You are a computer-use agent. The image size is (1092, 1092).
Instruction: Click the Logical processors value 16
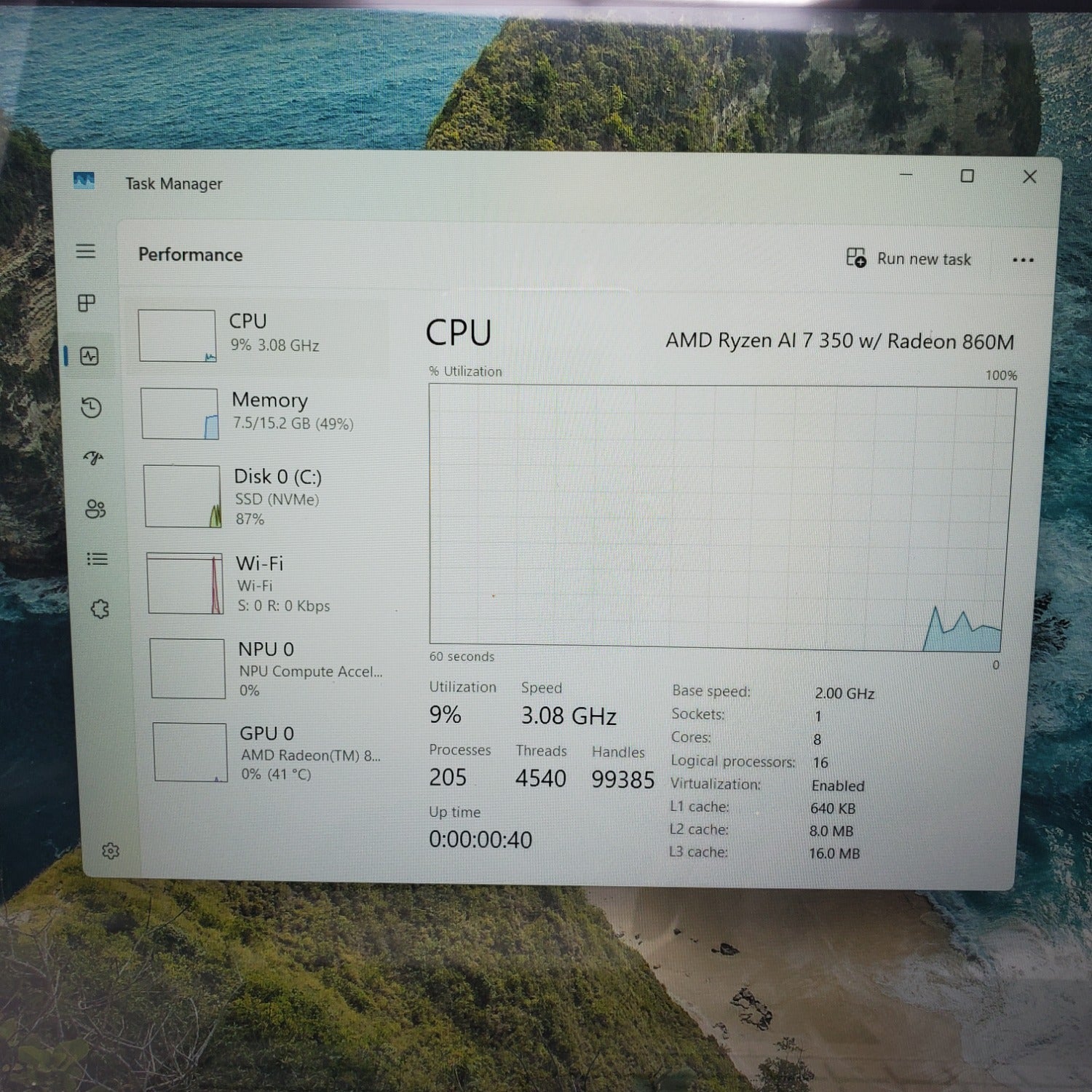(x=820, y=763)
